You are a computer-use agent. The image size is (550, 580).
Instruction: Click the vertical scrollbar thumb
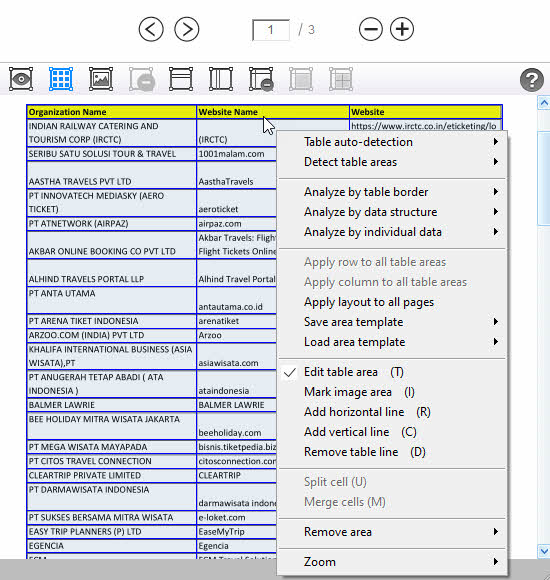point(543,178)
